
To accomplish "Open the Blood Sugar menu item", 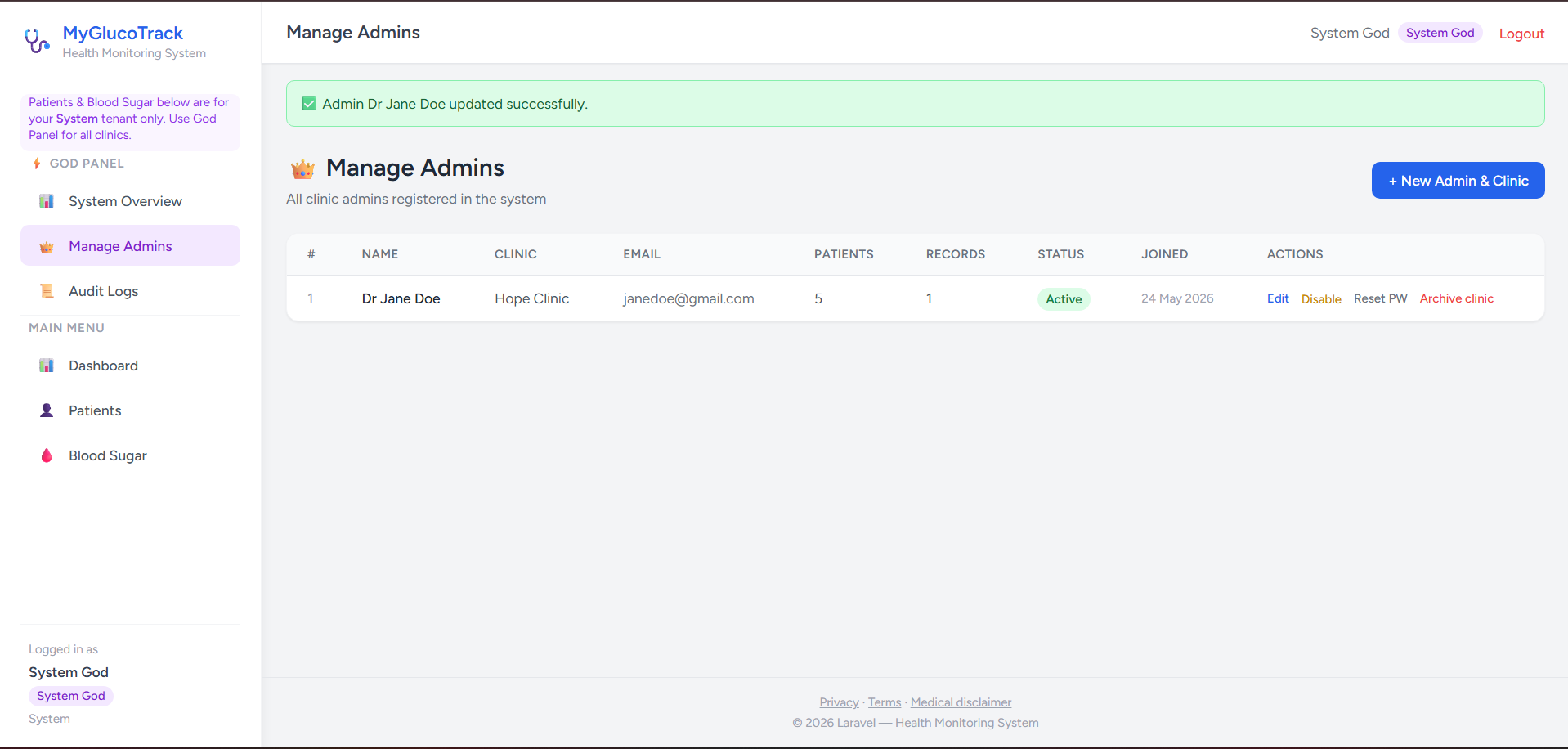I will pos(130,455).
